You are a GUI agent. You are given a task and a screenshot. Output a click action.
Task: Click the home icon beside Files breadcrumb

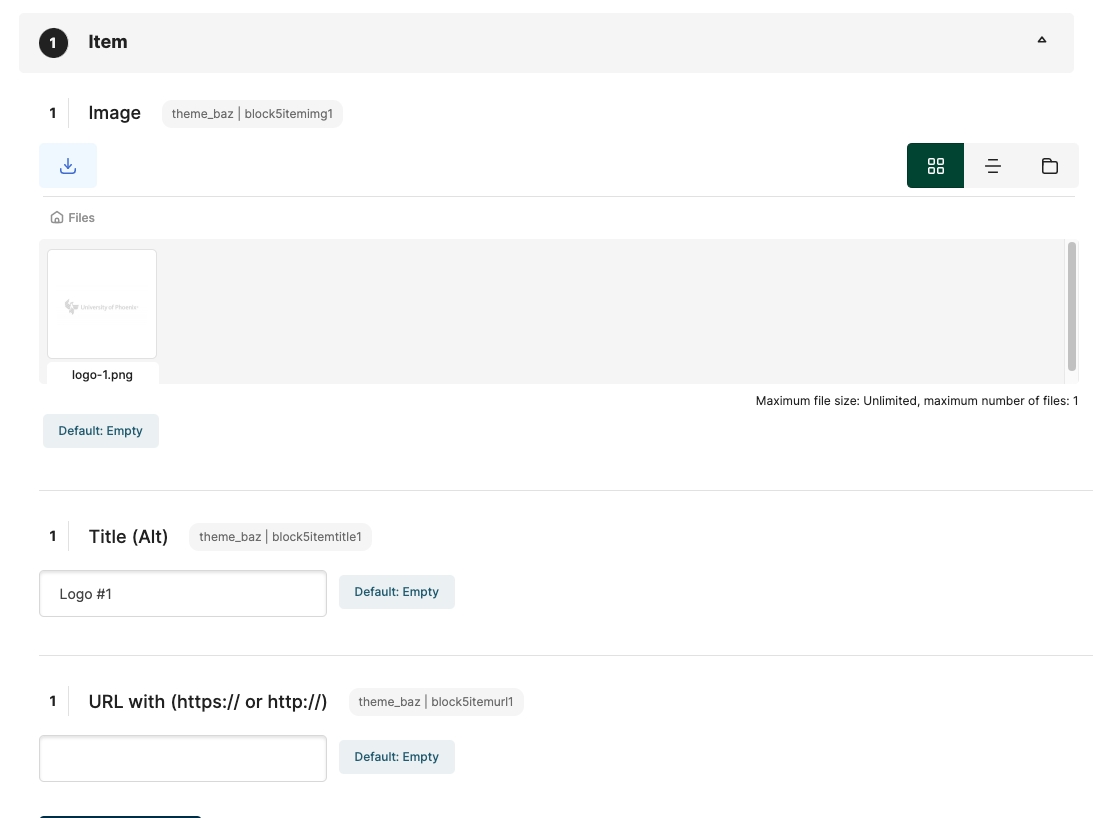pyautogui.click(x=57, y=218)
